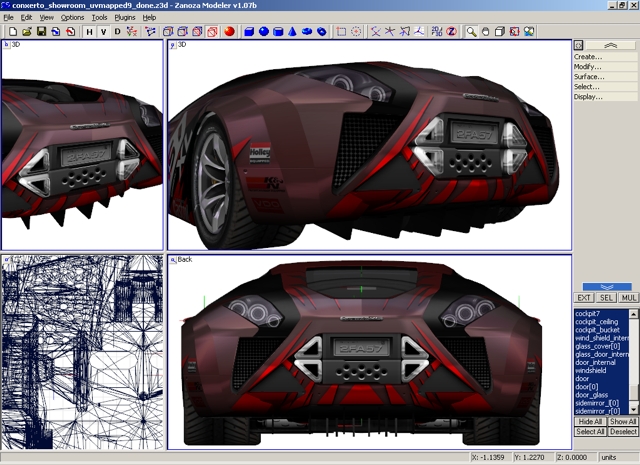The width and height of the screenshot is (640, 465).
Task: Click the Select All button
Action: 590,432
